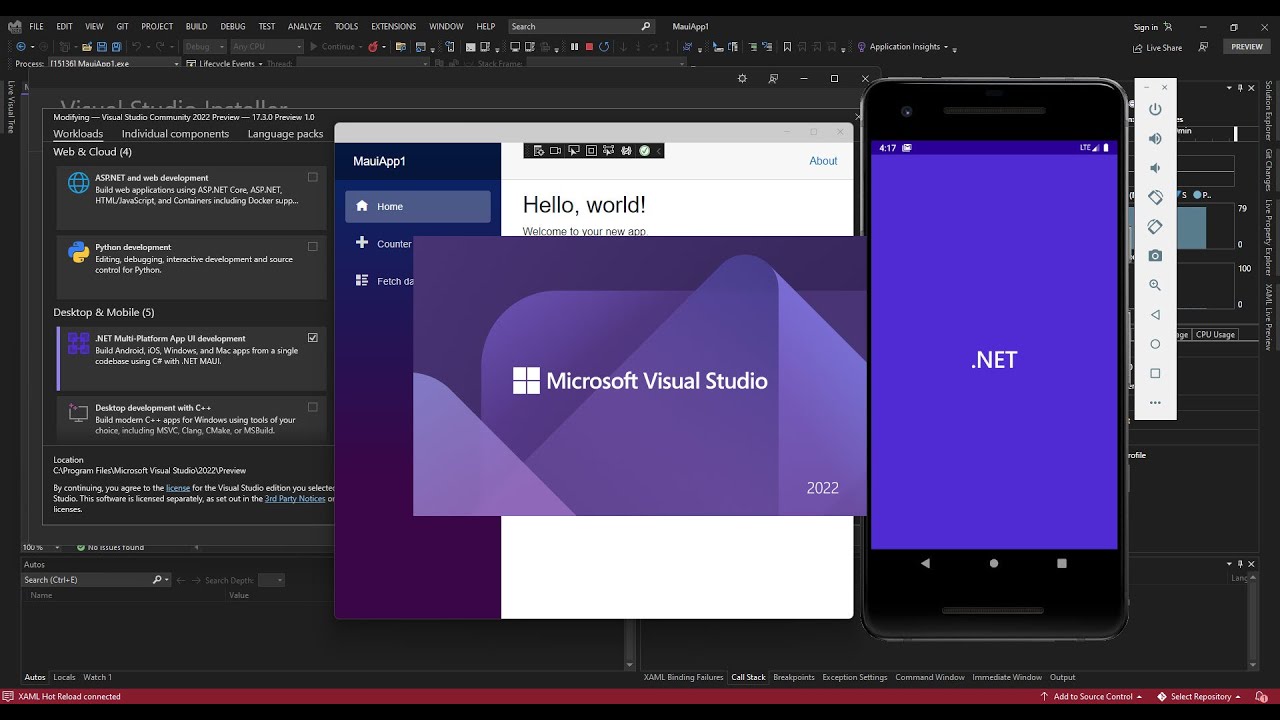Click the emulator toolbar Back triangle
Screen dimensions: 1280x720
click(x=1155, y=314)
